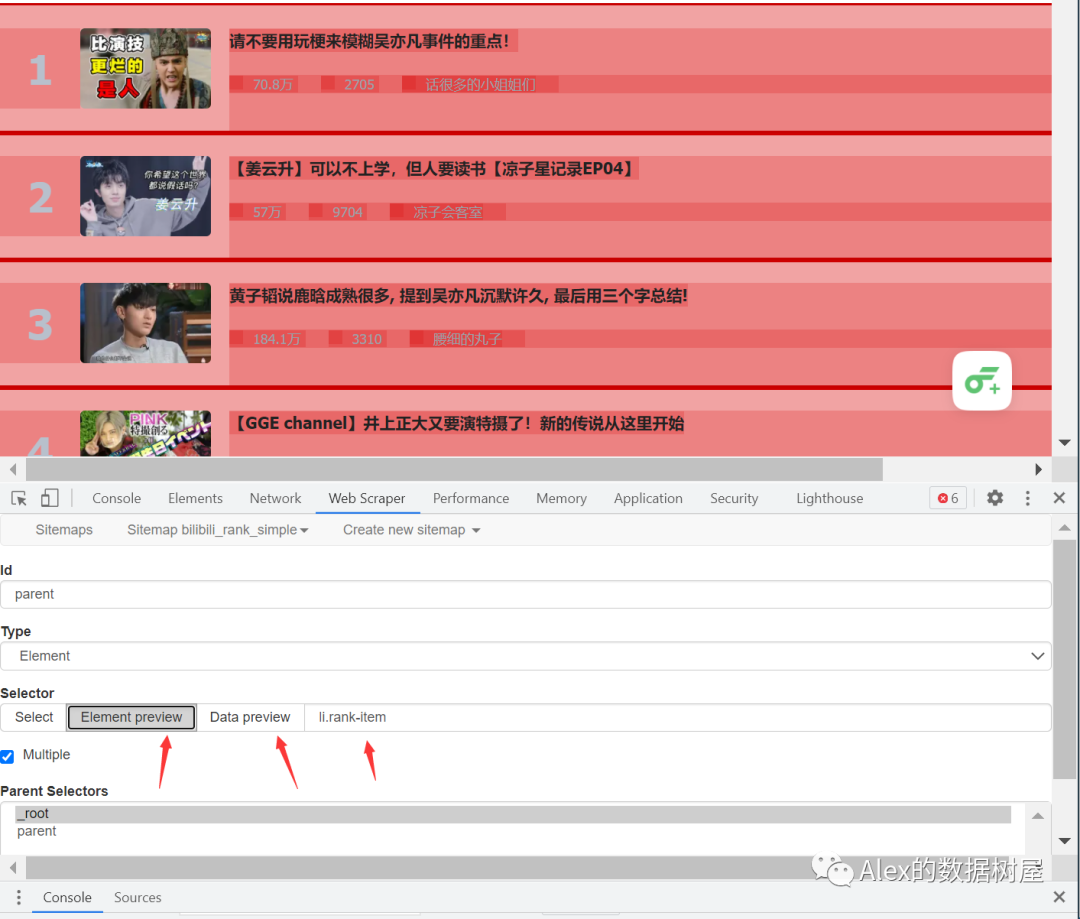1080x919 pixels.
Task: Select parent in Parent Selectors list
Action: tap(513, 832)
